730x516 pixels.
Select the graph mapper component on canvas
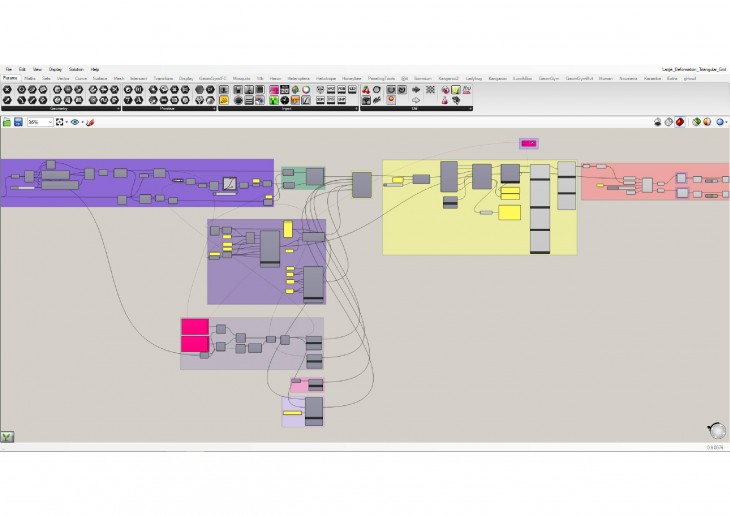(x=229, y=183)
